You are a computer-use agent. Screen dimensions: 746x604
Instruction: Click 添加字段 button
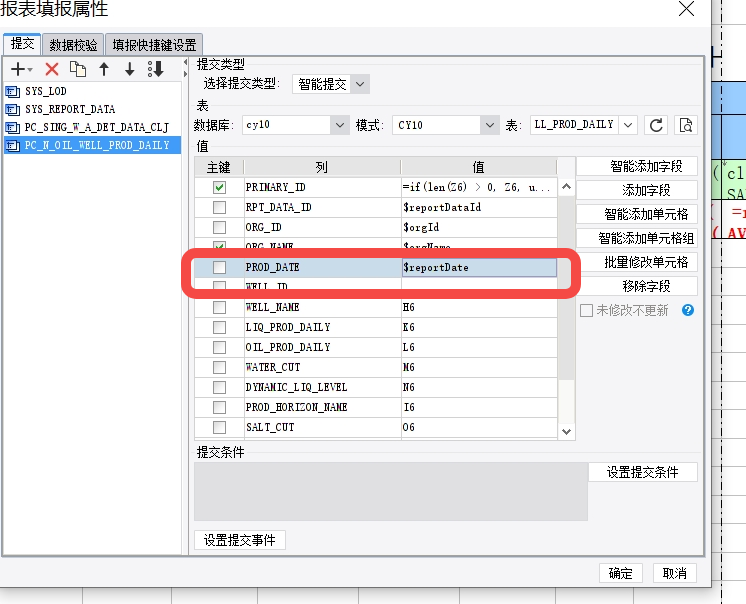(x=637, y=190)
